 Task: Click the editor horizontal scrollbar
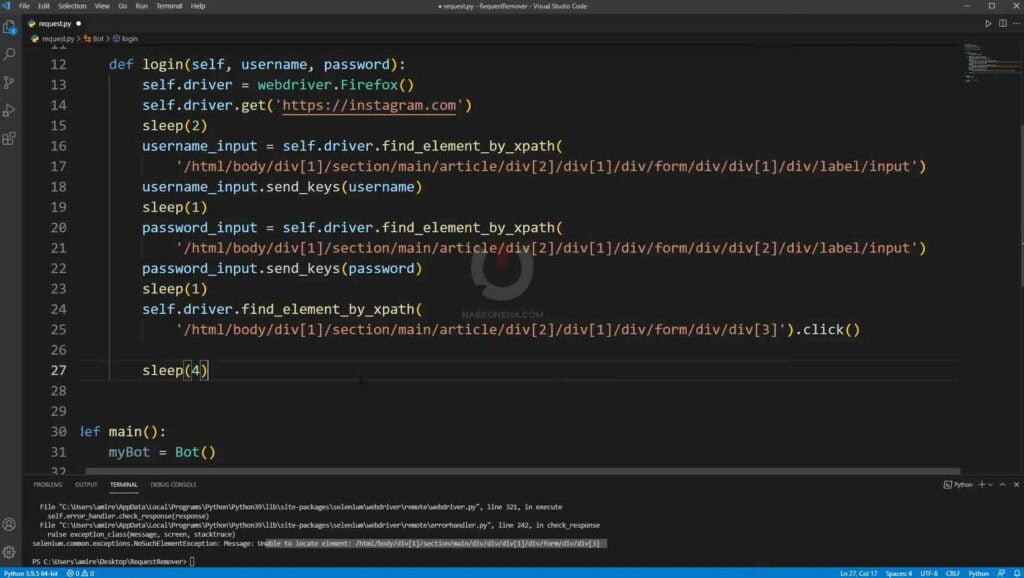[x=522, y=471]
